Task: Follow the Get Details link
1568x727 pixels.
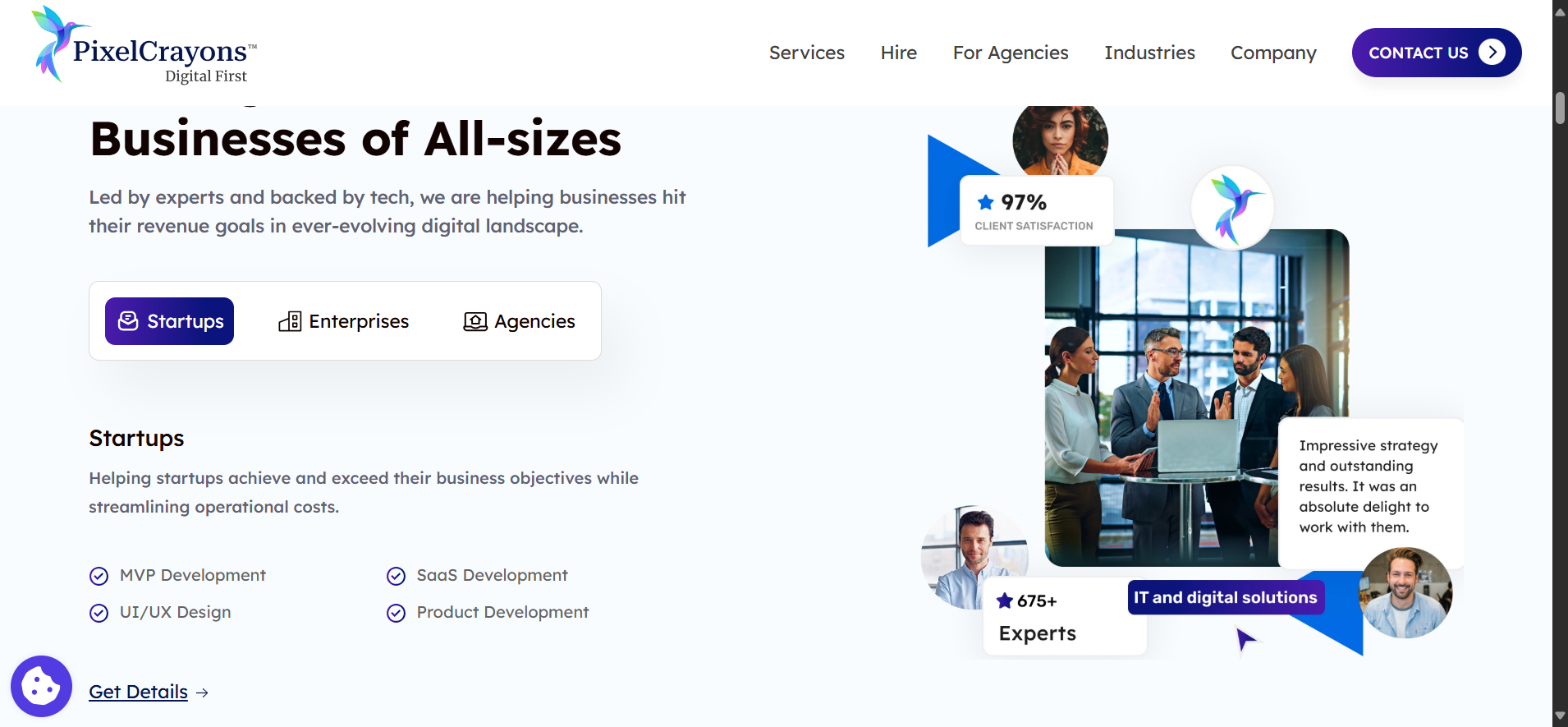Action: pos(139,692)
